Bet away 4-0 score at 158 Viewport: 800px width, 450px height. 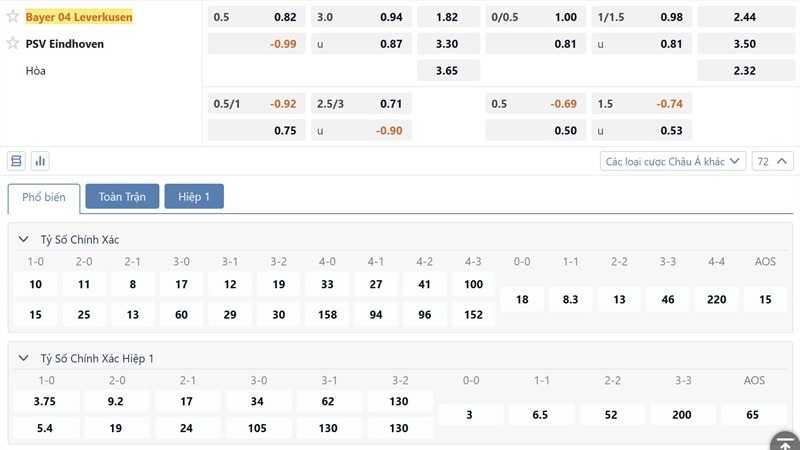click(328, 315)
